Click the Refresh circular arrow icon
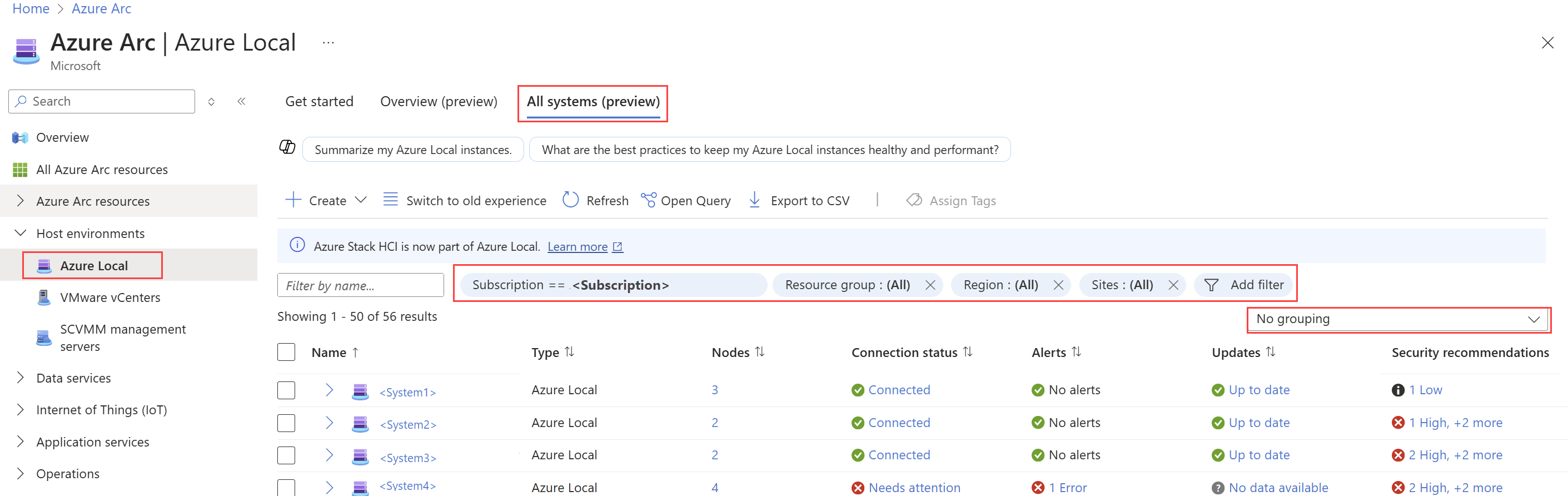Screen dimensions: 1568x496 tap(570, 200)
